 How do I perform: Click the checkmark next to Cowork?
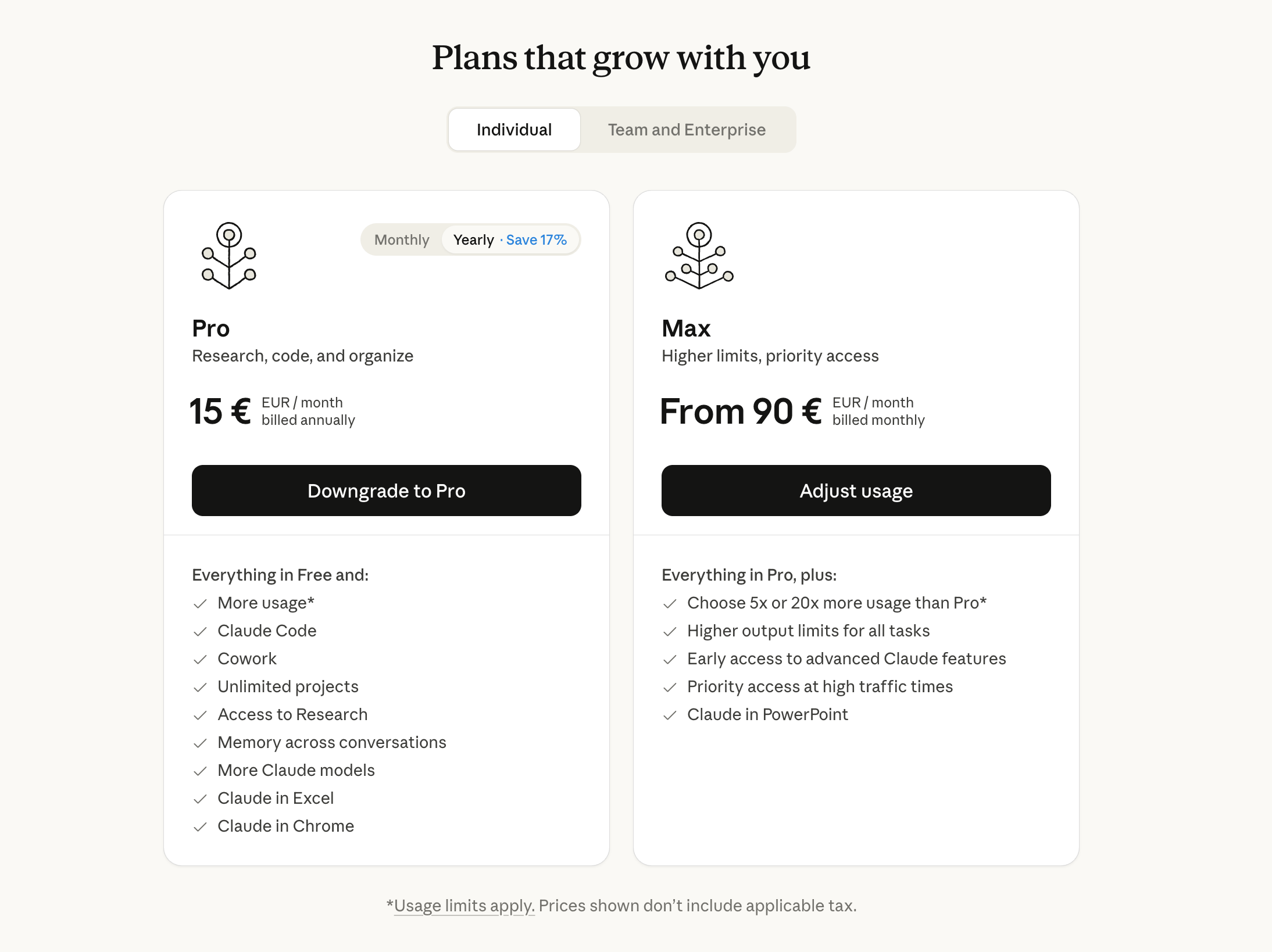coord(200,660)
